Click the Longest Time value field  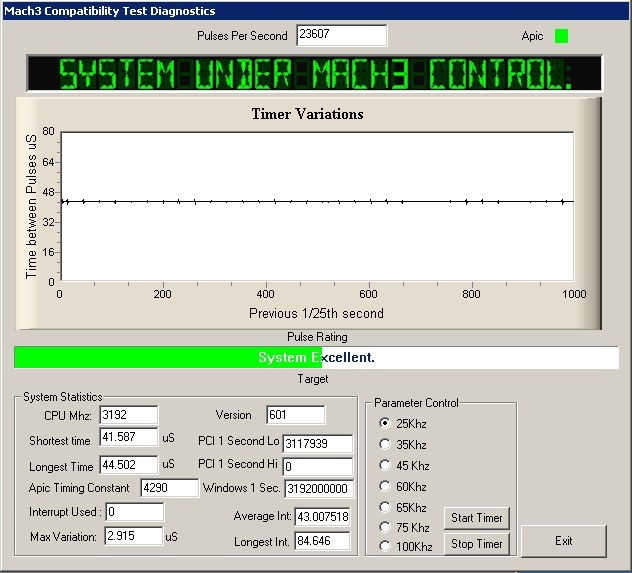coord(128,464)
